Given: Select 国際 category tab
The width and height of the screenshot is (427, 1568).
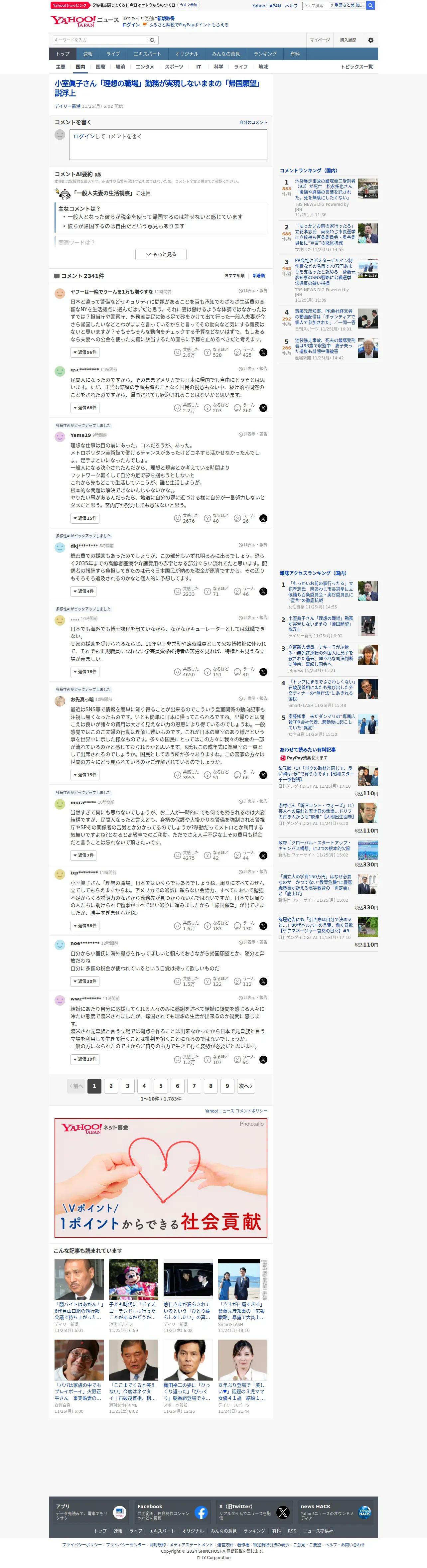Looking at the screenshot, I should click(100, 67).
